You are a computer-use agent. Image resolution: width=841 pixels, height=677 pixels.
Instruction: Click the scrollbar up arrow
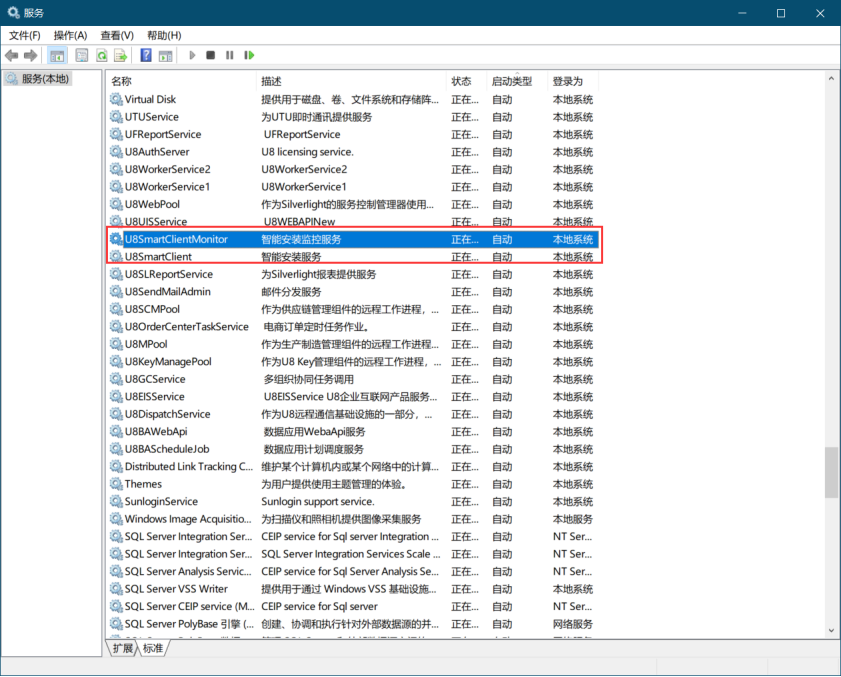pos(831,78)
